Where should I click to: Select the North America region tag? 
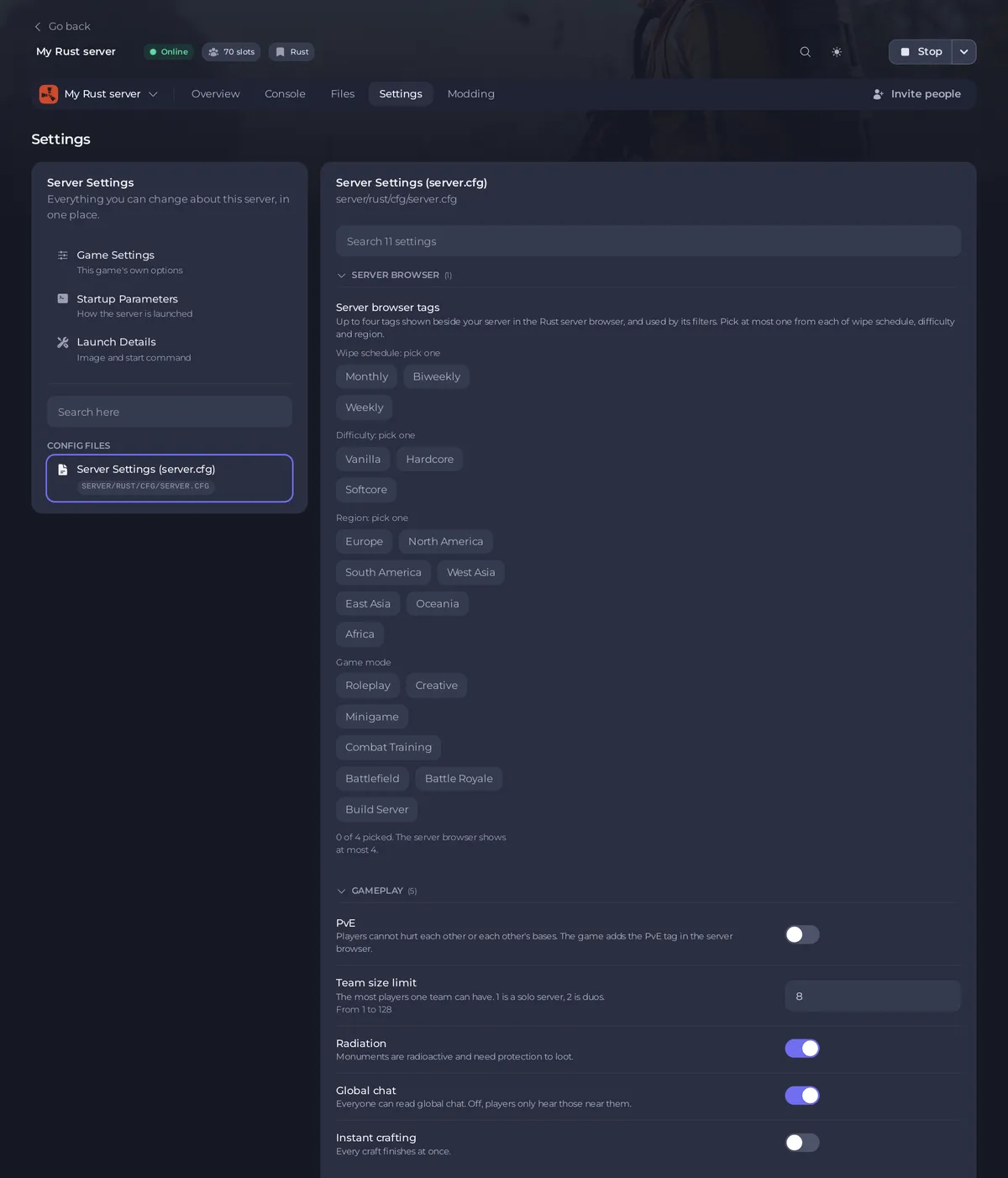coord(446,542)
